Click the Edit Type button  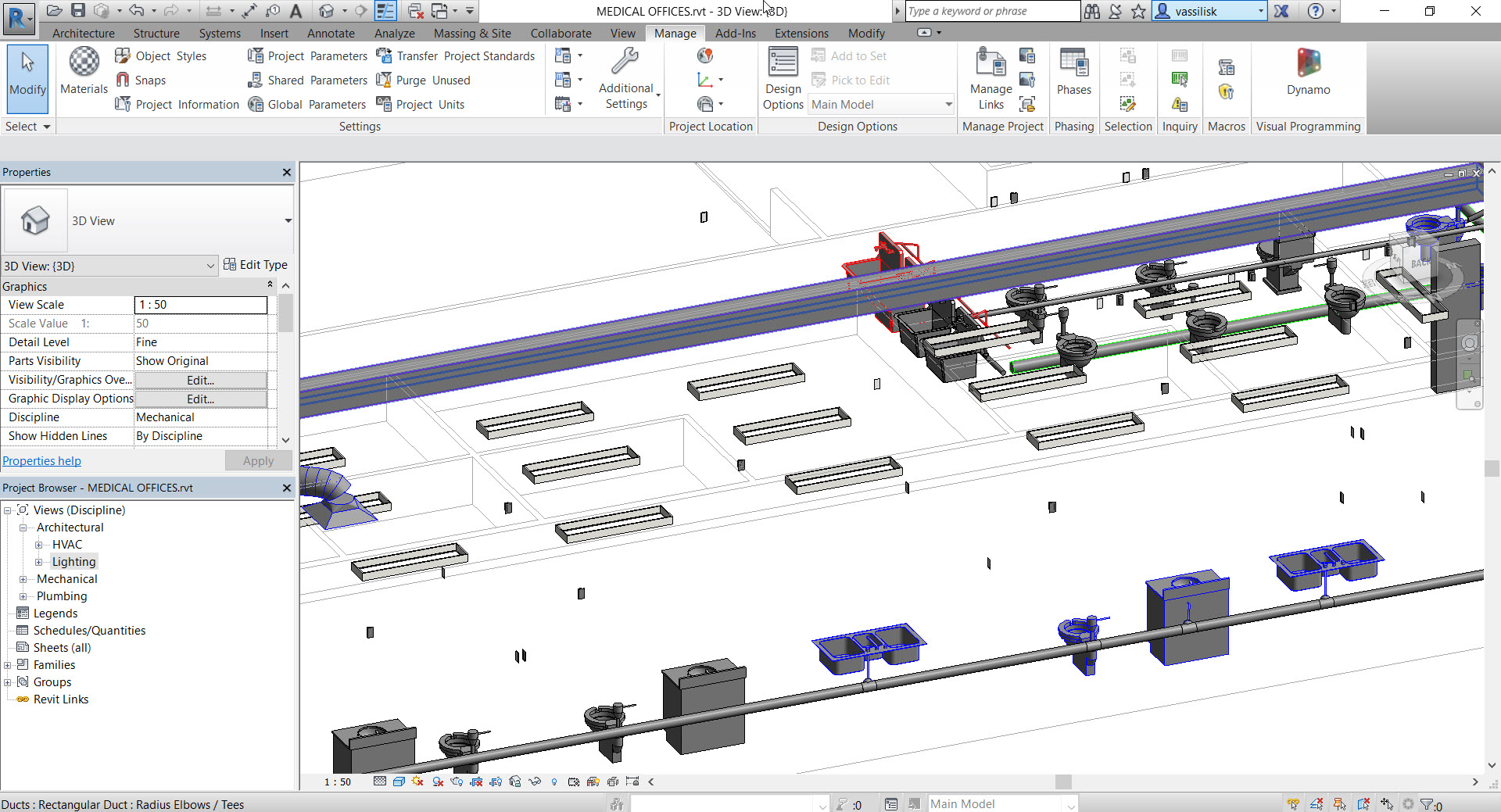click(256, 264)
